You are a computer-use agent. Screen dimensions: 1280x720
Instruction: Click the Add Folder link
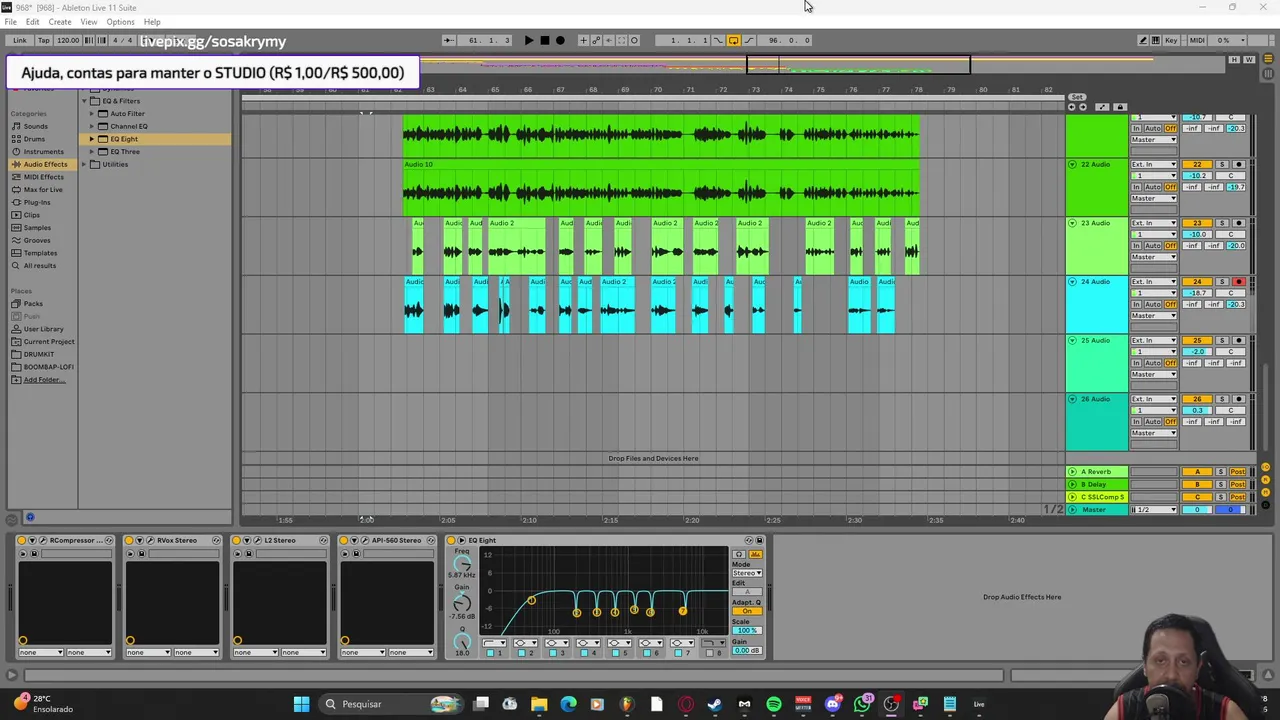43,380
